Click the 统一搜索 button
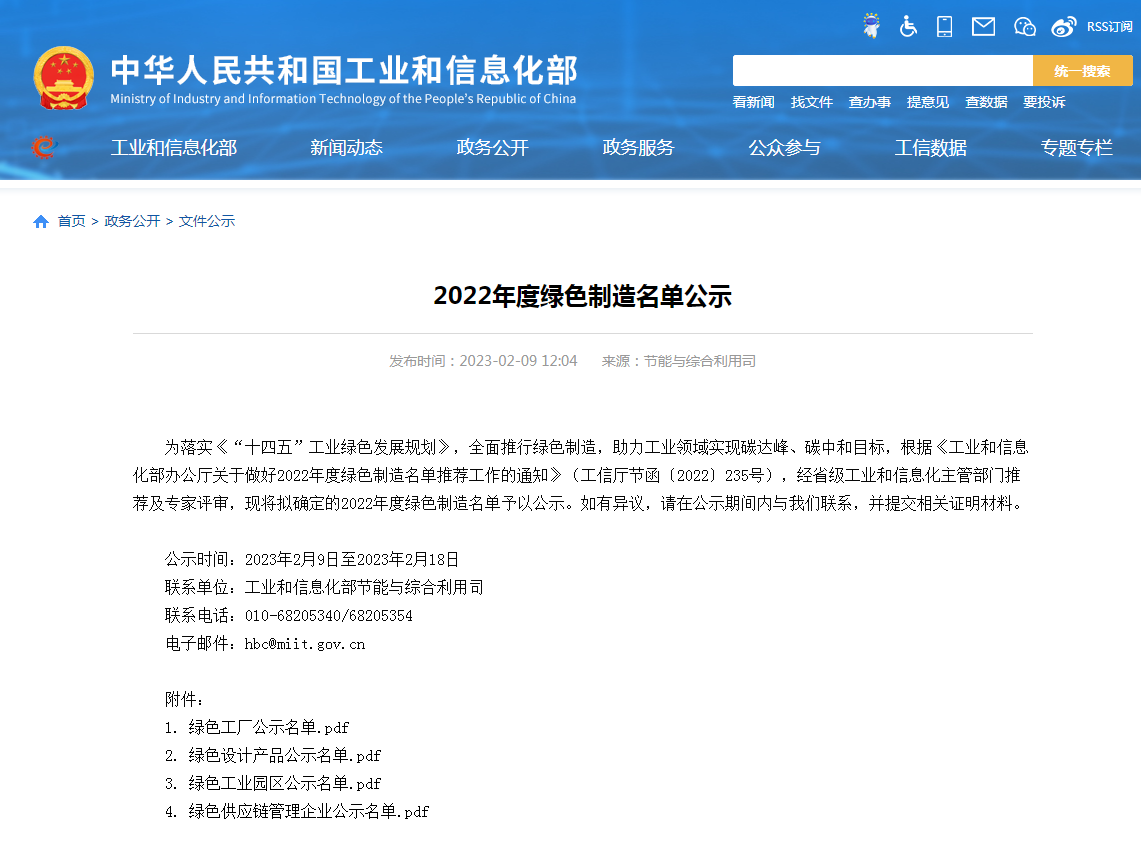 click(x=1083, y=71)
